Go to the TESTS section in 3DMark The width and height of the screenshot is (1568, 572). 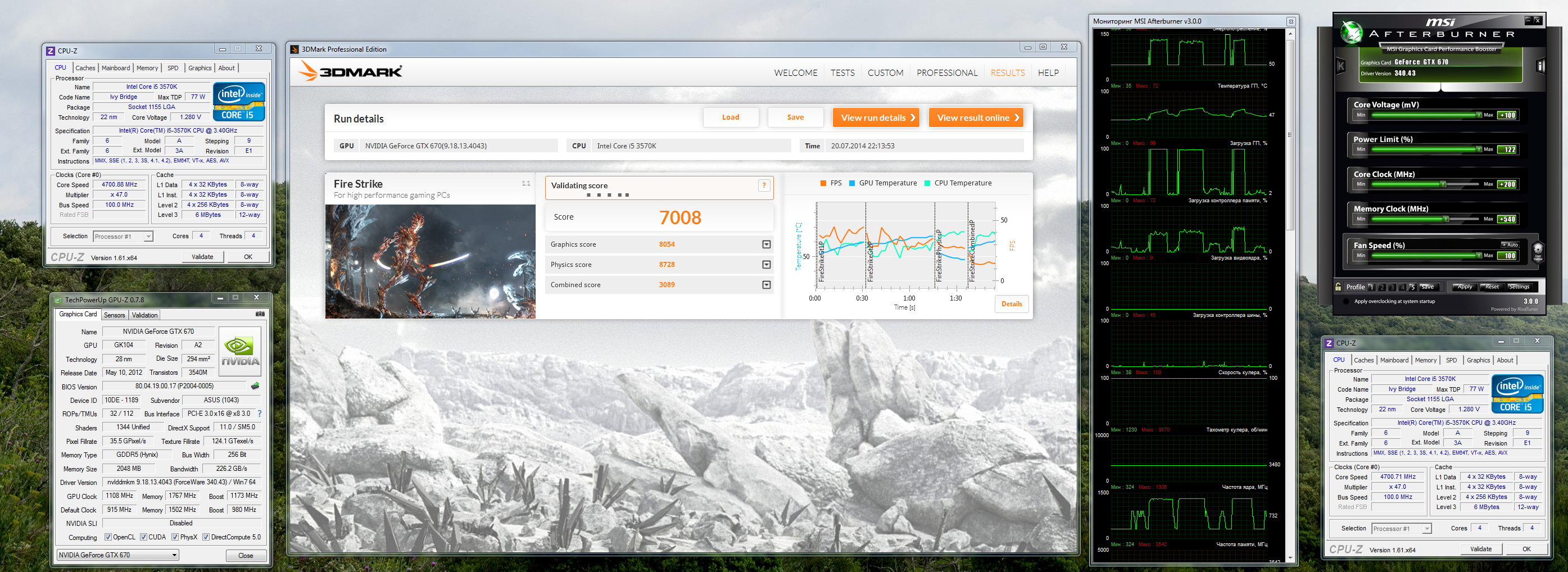[842, 73]
